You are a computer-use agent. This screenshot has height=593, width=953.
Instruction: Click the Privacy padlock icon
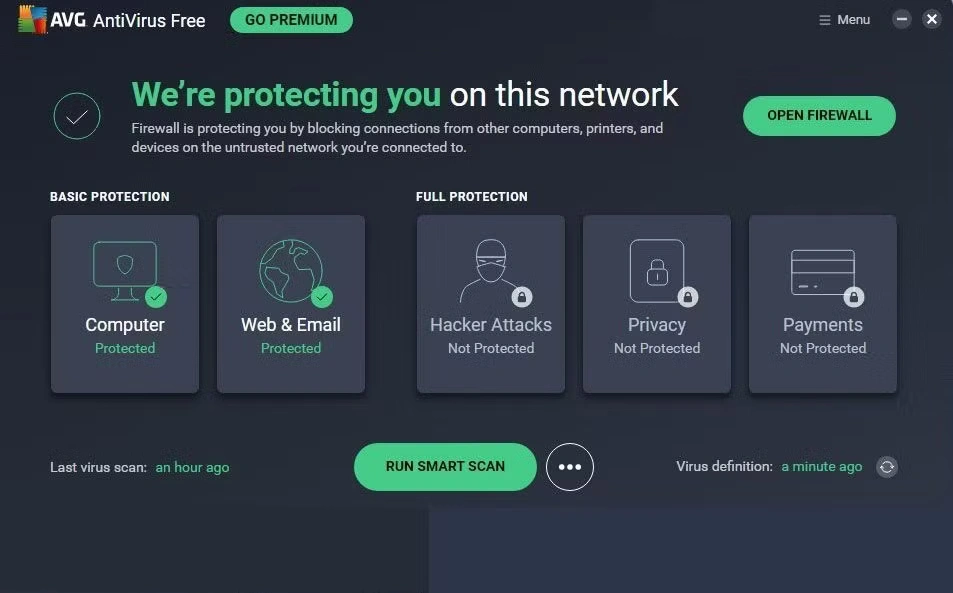[x=657, y=270]
